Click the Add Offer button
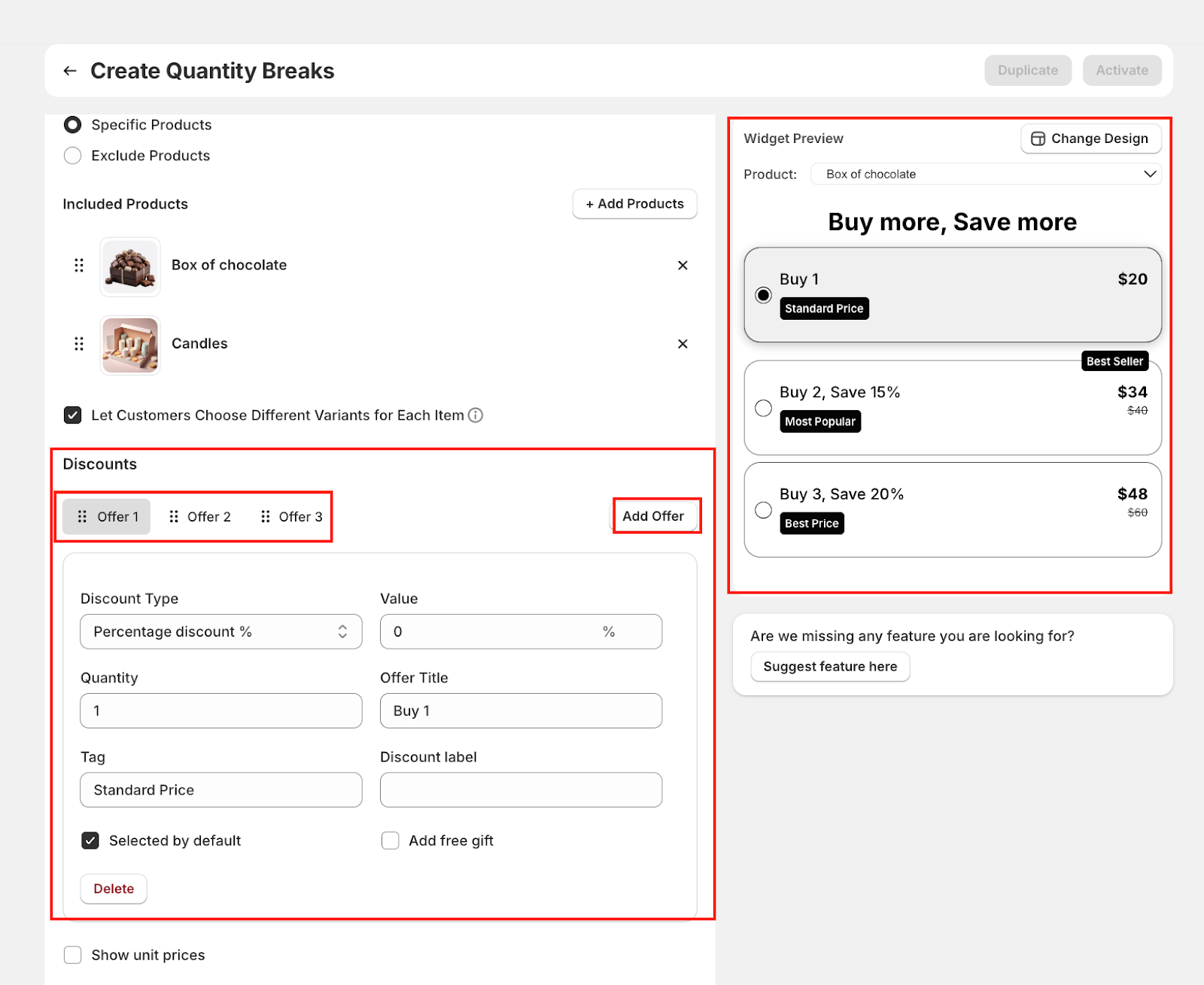The image size is (1204, 985). (x=653, y=516)
